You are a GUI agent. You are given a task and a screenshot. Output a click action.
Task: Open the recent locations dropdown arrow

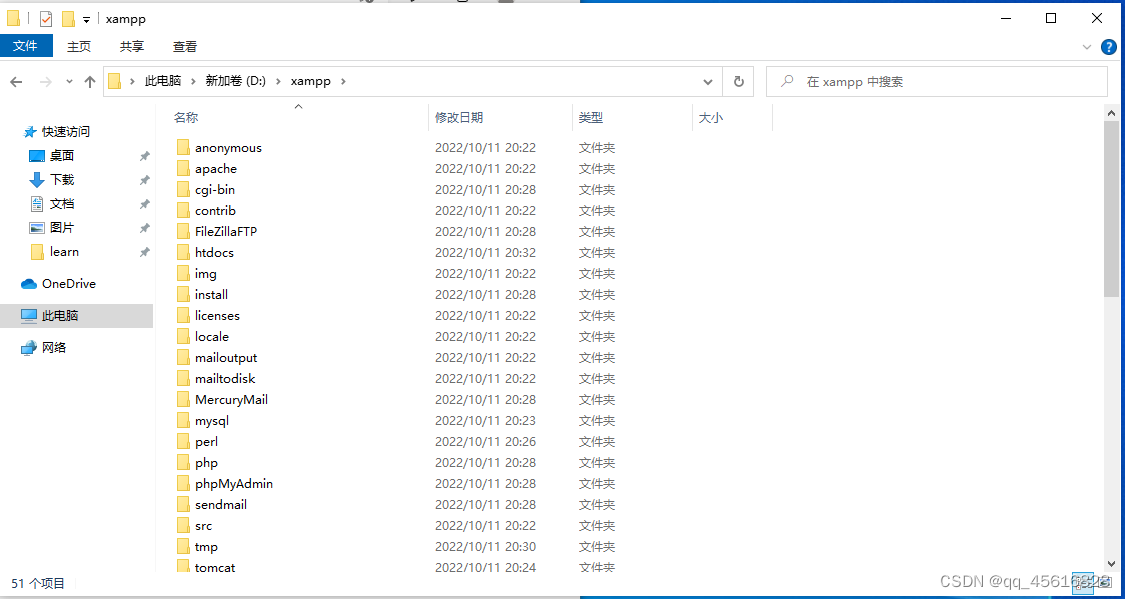69,82
